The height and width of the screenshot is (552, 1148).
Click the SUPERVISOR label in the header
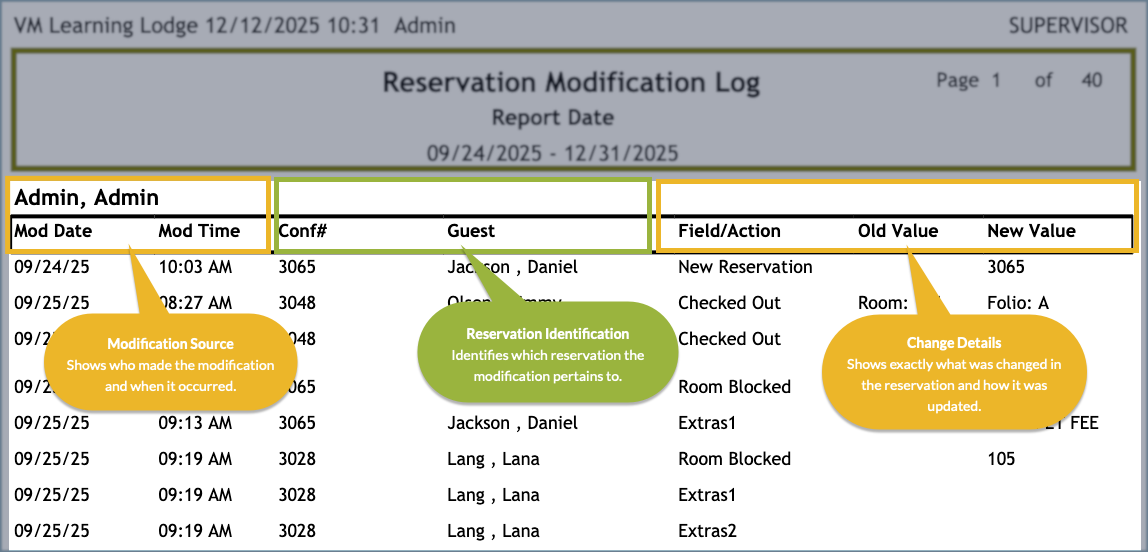(1067, 26)
